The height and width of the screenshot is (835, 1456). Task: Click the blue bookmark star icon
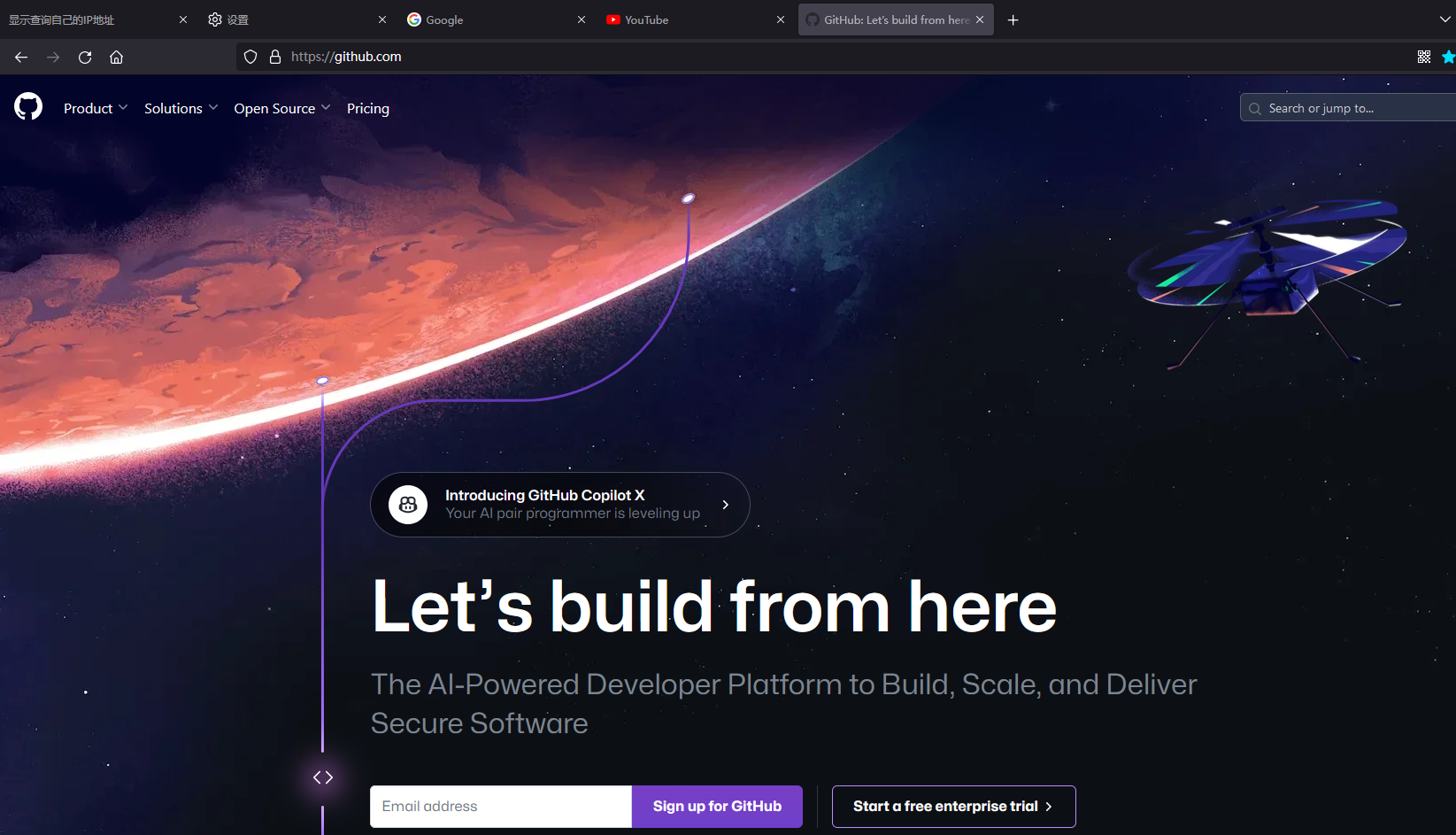[x=1449, y=57]
